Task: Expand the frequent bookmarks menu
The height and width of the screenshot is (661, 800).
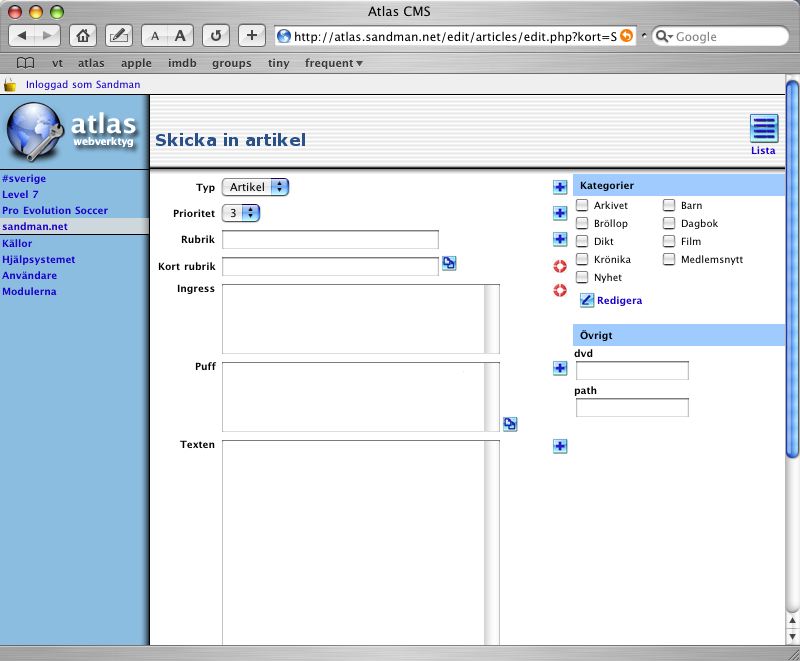Action: (x=333, y=63)
